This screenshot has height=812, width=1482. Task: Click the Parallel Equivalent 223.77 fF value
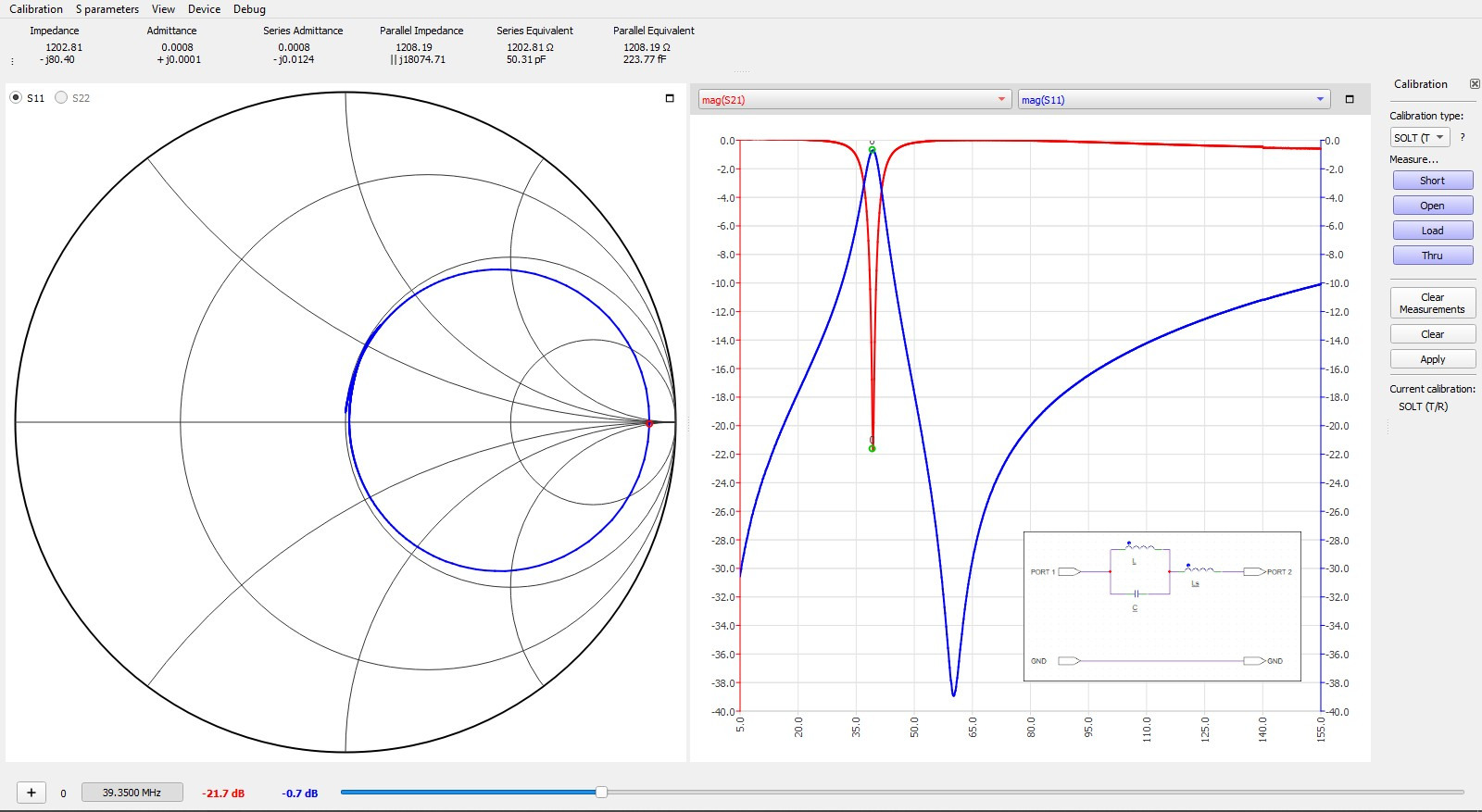645,59
